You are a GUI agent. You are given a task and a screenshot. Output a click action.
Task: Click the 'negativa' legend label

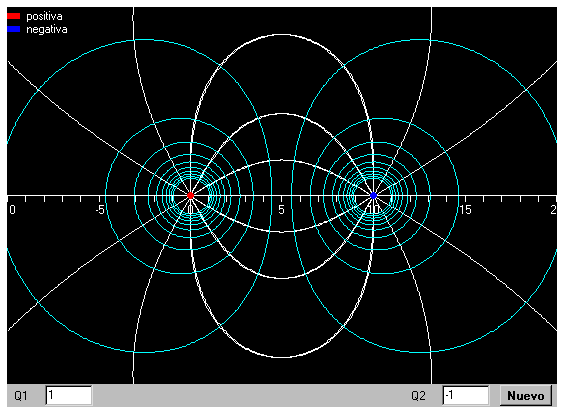pyautogui.click(x=47, y=29)
